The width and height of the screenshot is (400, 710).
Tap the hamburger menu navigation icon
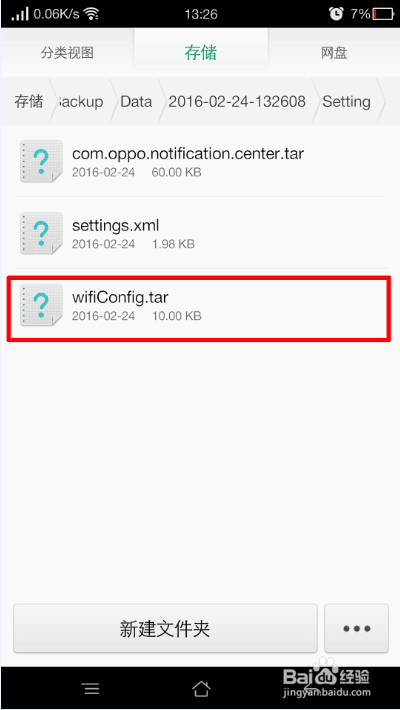91,689
